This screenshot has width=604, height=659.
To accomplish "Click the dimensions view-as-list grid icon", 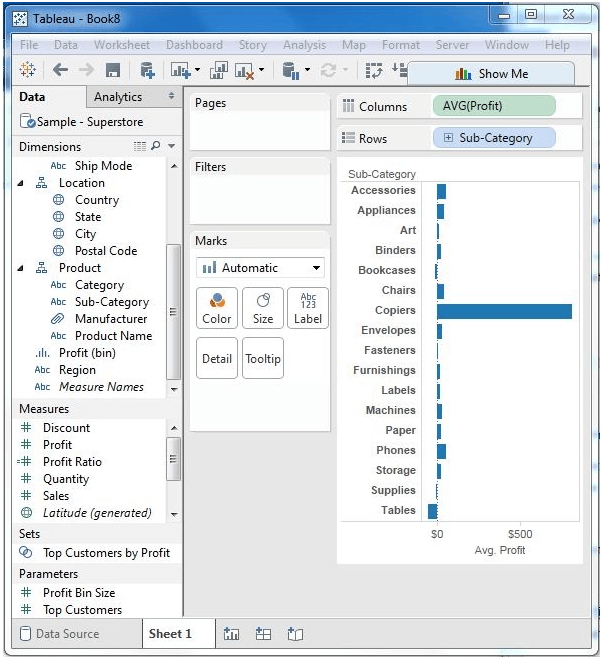I will 140,146.
